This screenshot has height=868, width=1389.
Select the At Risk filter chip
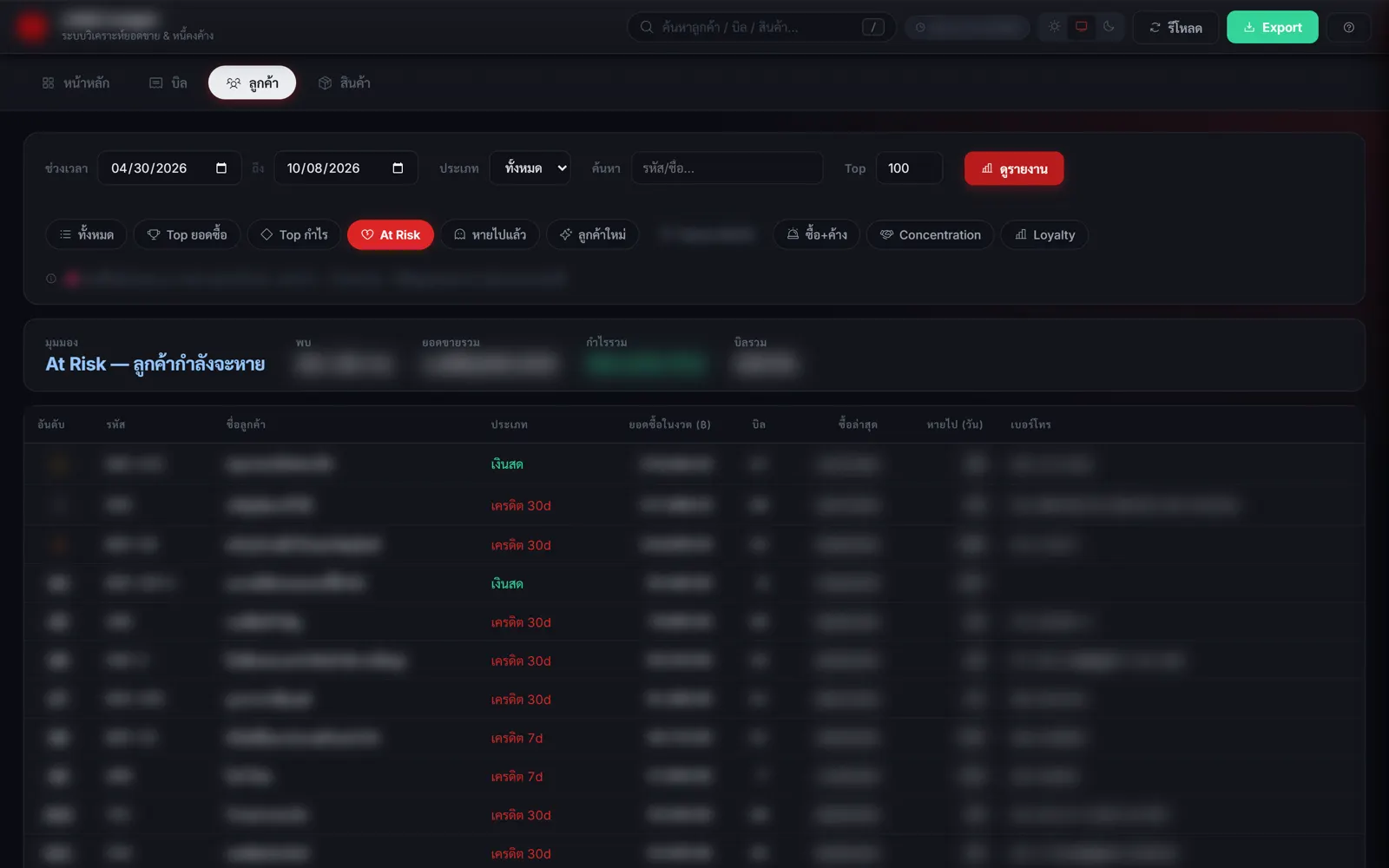pyautogui.click(x=391, y=234)
